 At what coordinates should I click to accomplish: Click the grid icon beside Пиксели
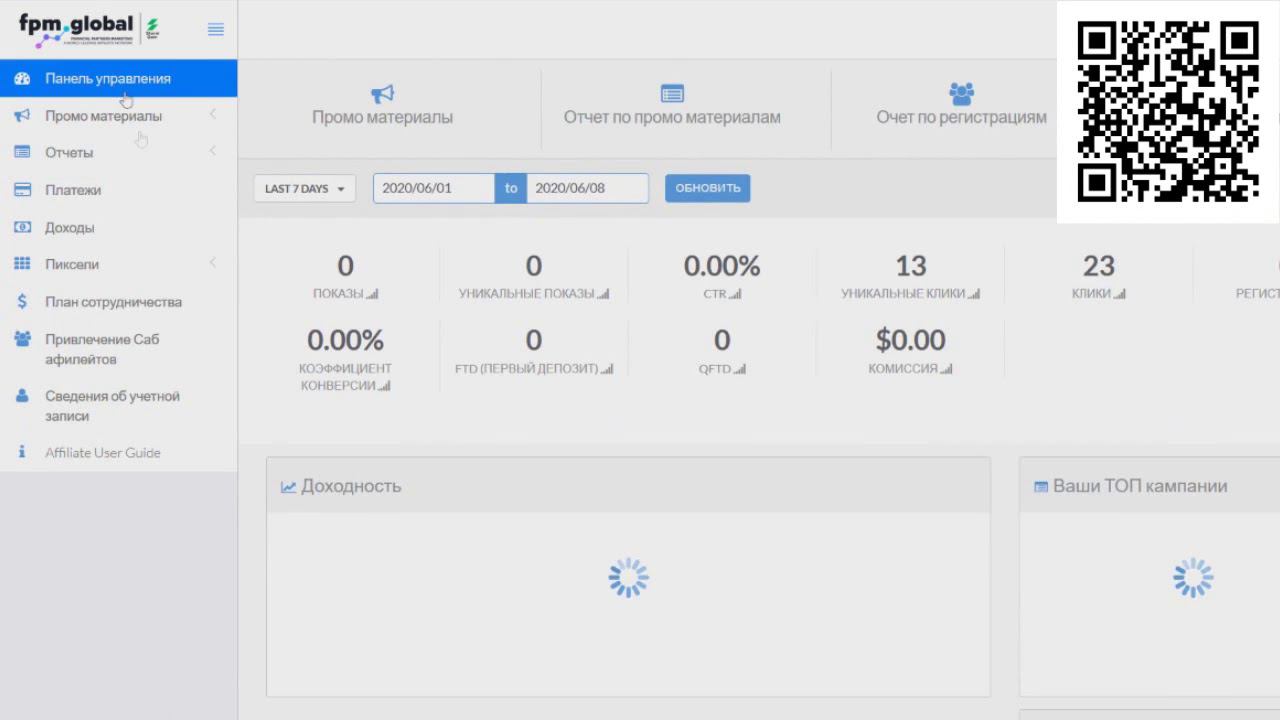pyautogui.click(x=22, y=264)
